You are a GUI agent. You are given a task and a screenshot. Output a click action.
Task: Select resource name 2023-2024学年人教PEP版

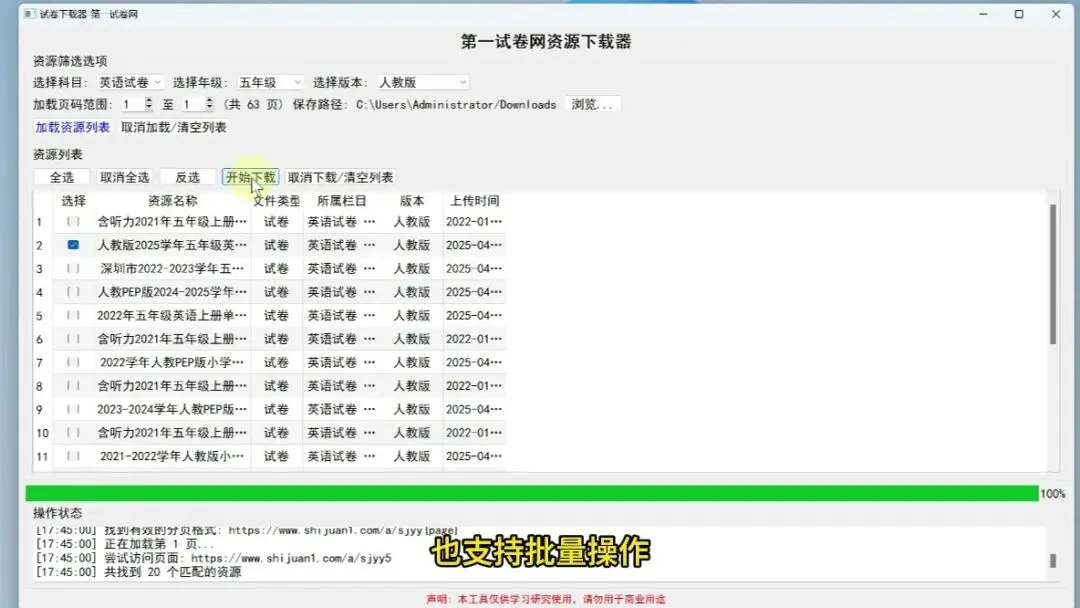172,409
